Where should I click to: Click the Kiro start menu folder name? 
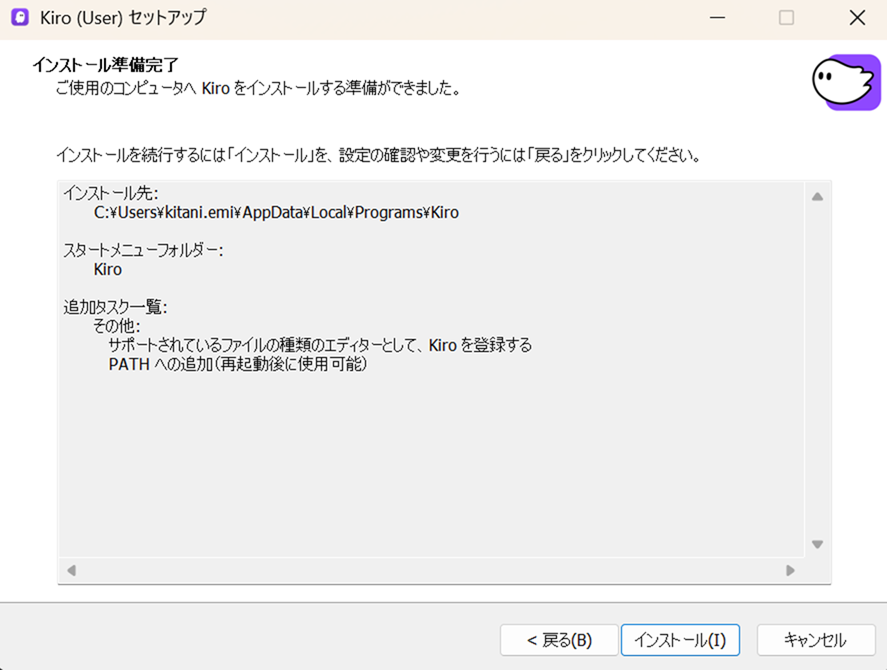pyautogui.click(x=107, y=269)
